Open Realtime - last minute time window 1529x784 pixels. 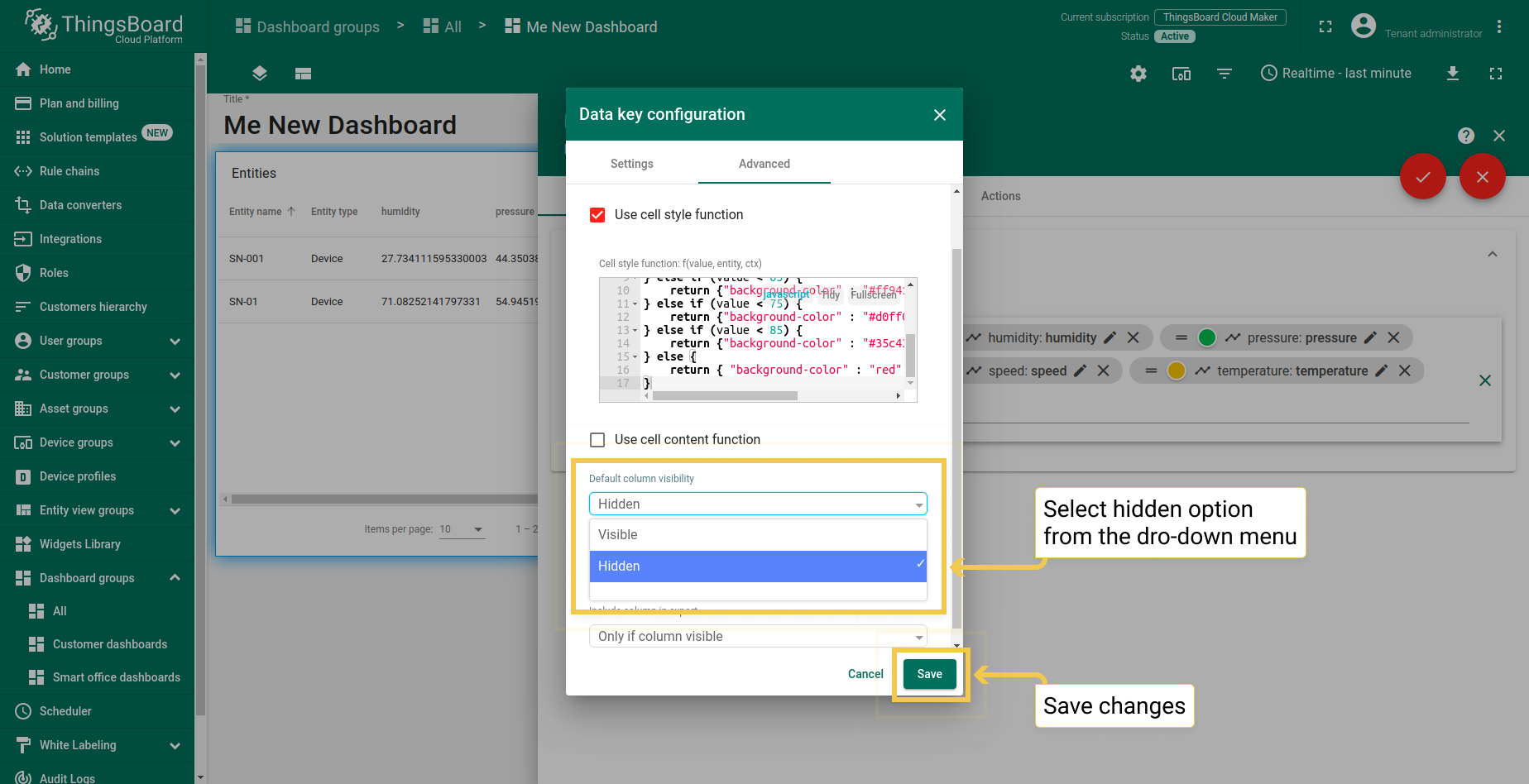point(1336,74)
